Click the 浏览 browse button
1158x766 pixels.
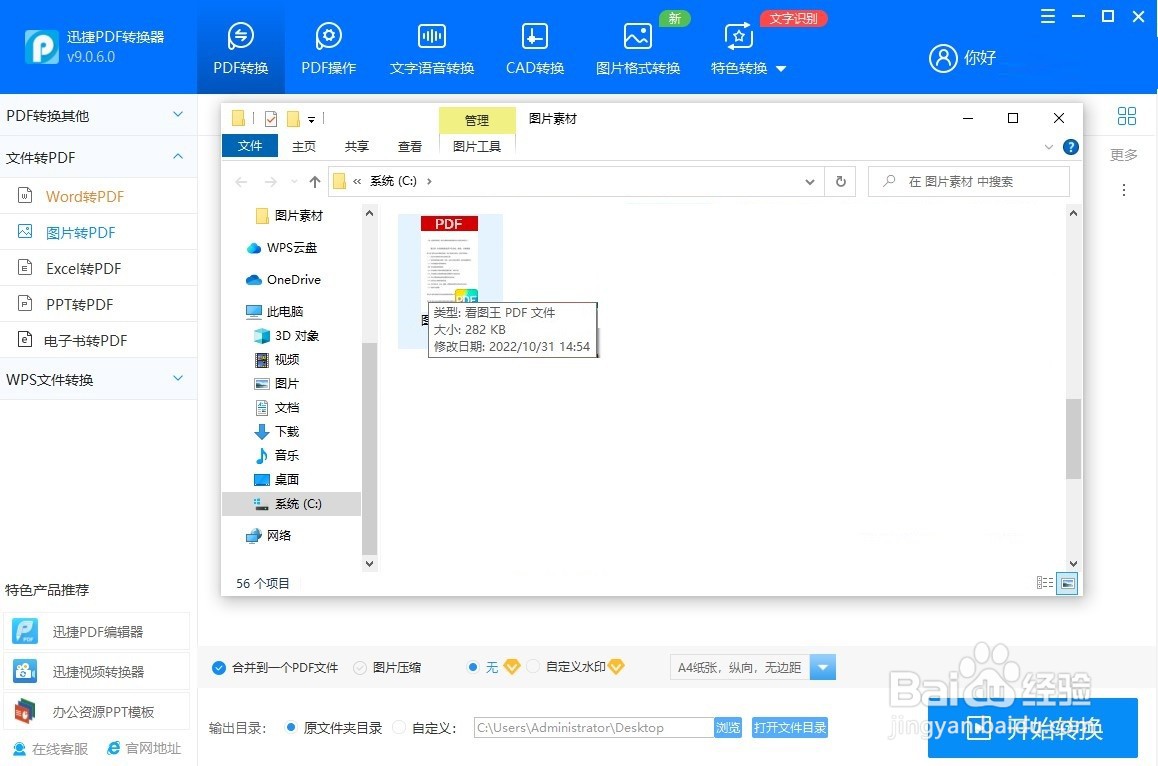[x=727, y=728]
